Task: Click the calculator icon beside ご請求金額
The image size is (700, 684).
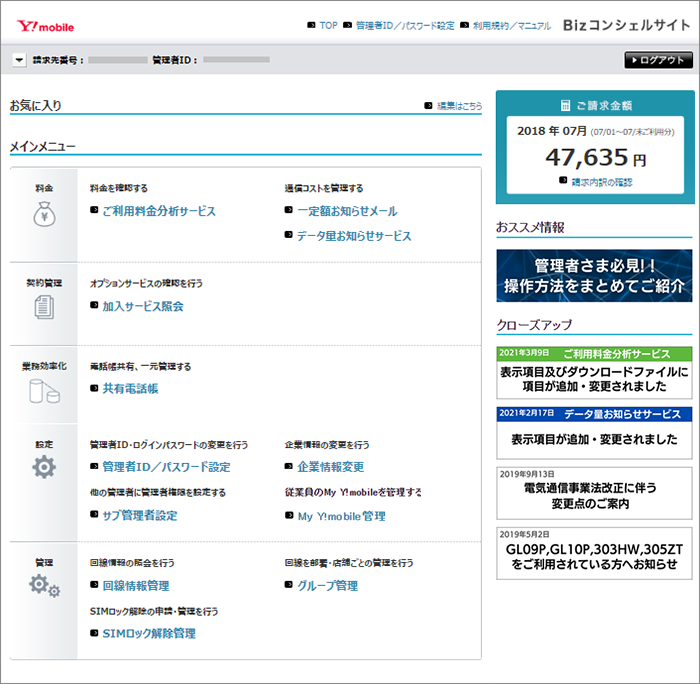Action: point(565,105)
